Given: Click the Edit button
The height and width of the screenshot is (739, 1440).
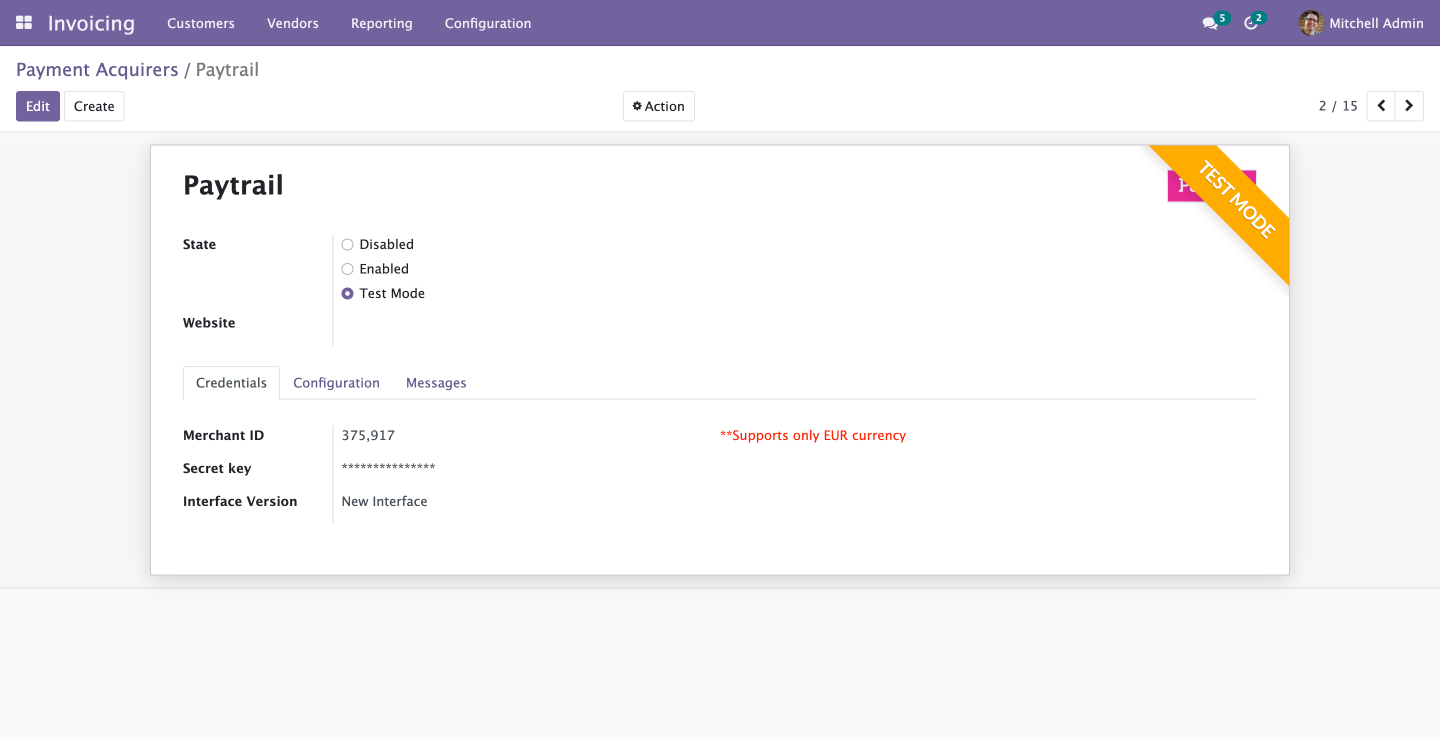Looking at the screenshot, I should coord(38,106).
